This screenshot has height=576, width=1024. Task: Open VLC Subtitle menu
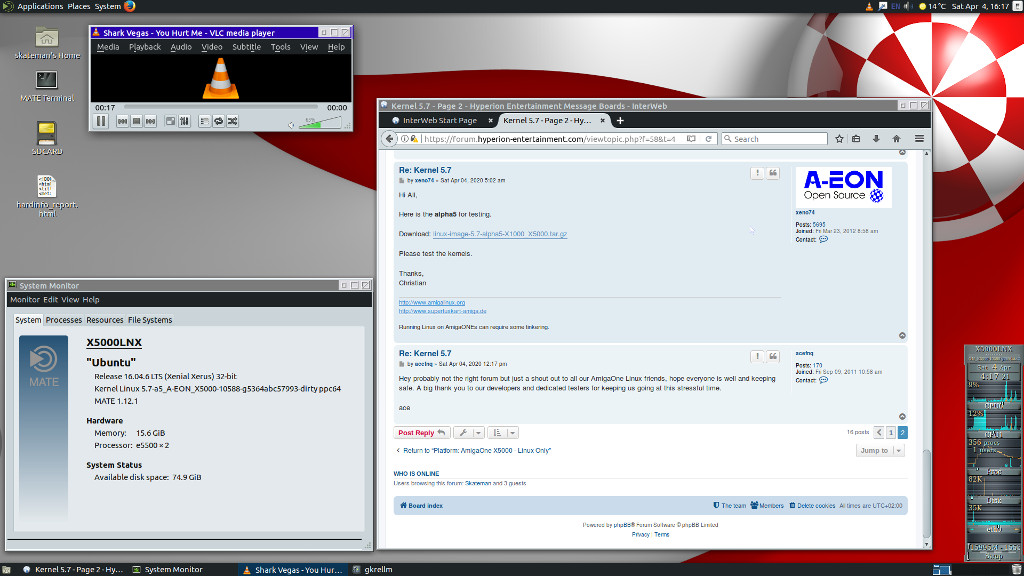(246, 47)
